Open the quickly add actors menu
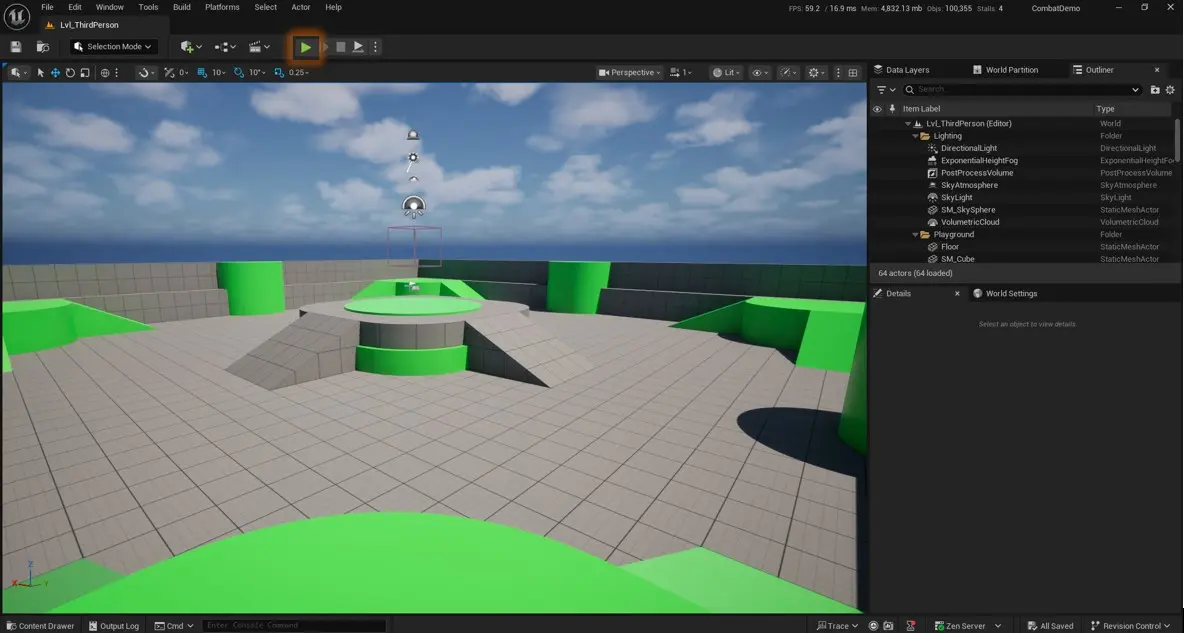This screenshot has width=1184, height=633. click(x=186, y=46)
